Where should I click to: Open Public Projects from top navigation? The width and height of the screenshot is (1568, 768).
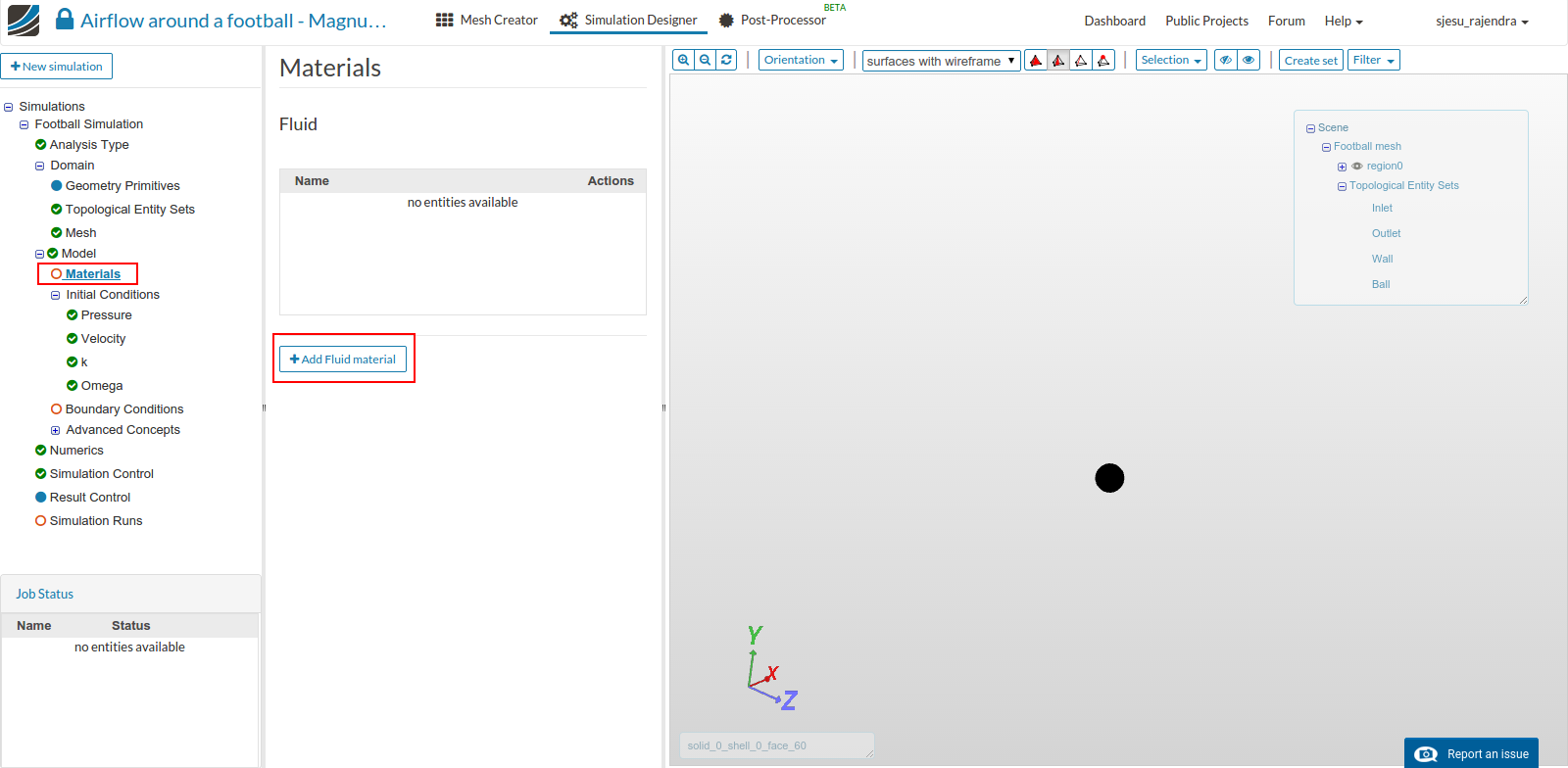1206,21
